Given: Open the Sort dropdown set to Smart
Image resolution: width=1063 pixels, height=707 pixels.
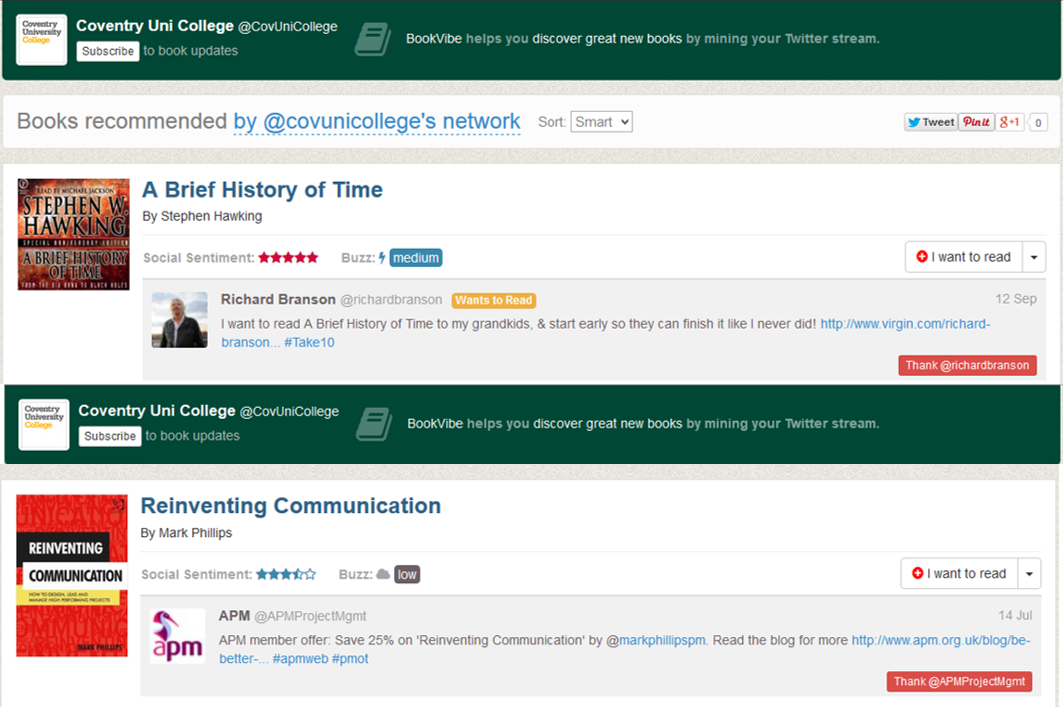Looking at the screenshot, I should point(601,122).
